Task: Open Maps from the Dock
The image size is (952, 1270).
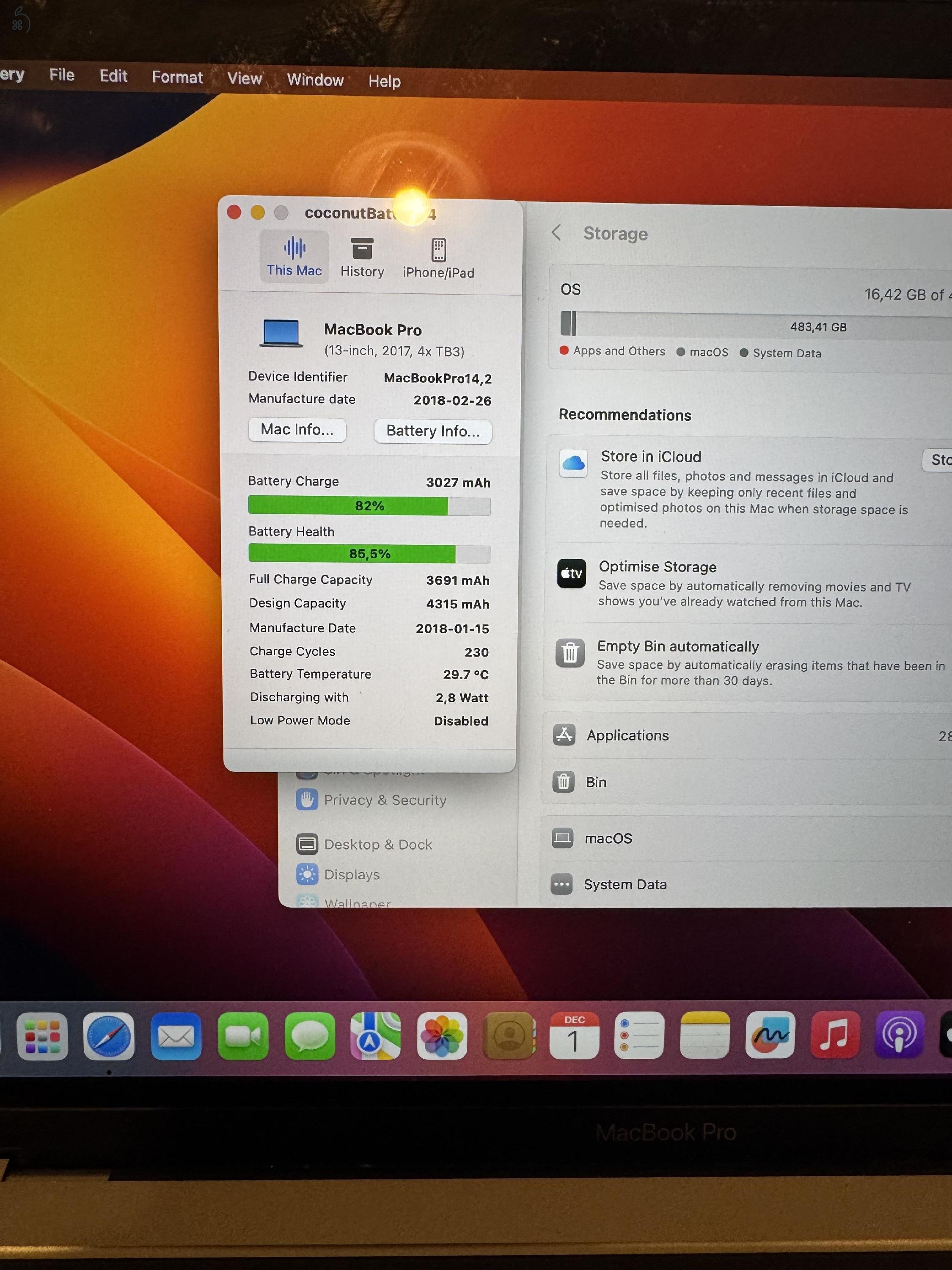Action: [x=376, y=1036]
